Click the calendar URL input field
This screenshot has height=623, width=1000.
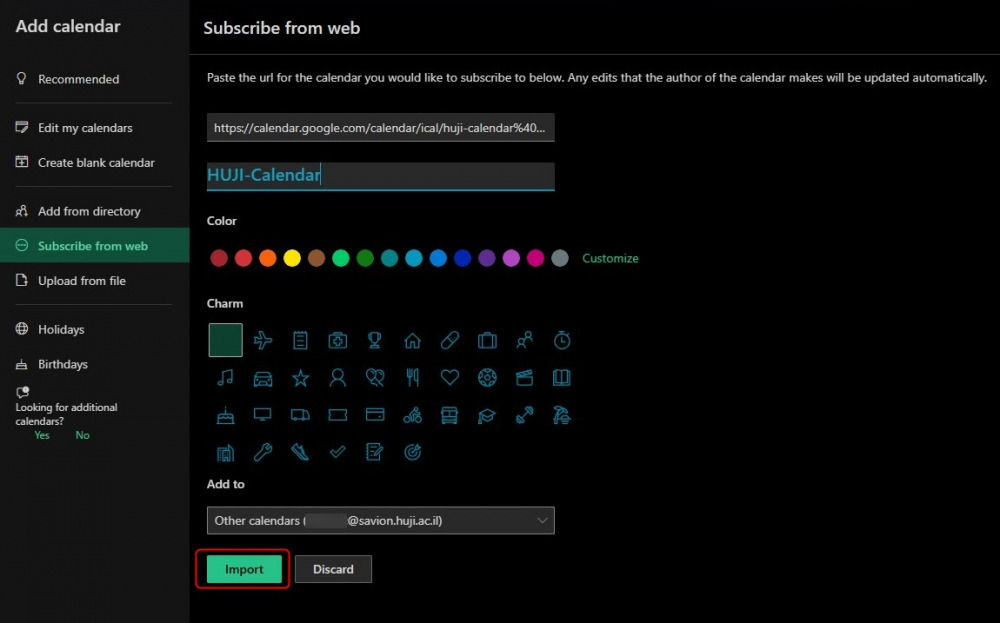[x=380, y=128]
